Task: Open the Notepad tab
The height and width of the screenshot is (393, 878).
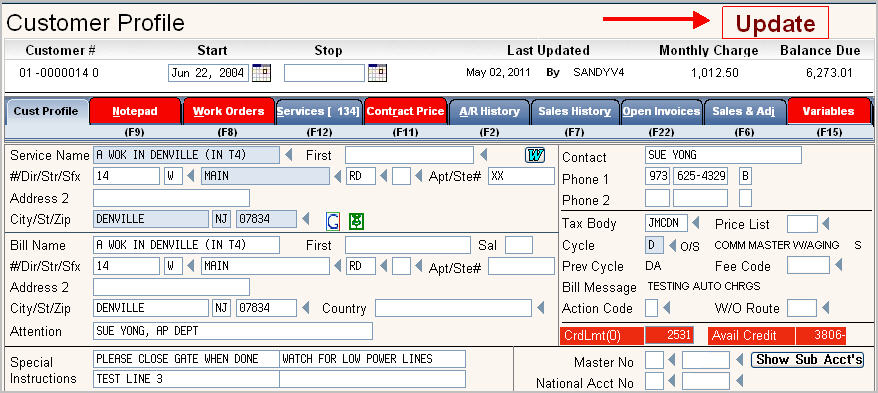Action: [x=135, y=111]
